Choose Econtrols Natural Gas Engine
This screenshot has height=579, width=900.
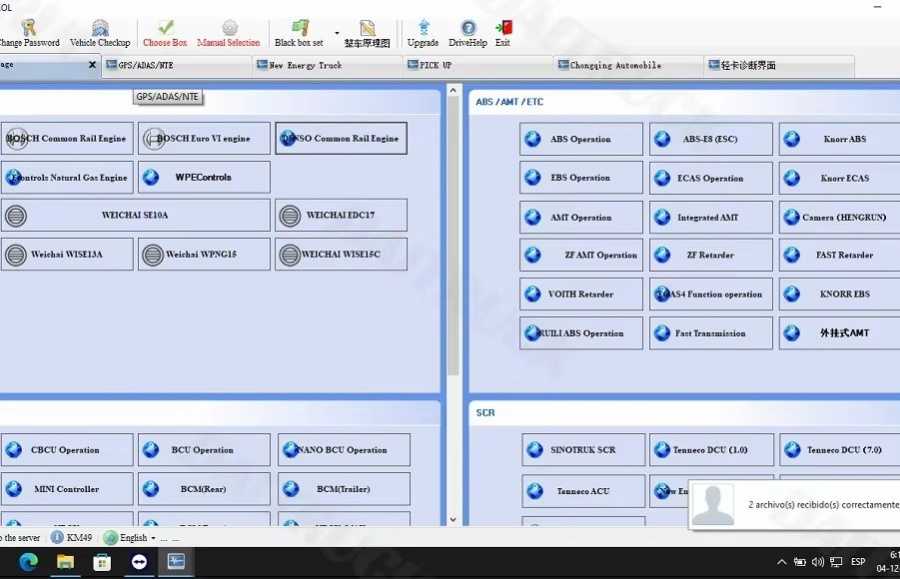coord(67,177)
